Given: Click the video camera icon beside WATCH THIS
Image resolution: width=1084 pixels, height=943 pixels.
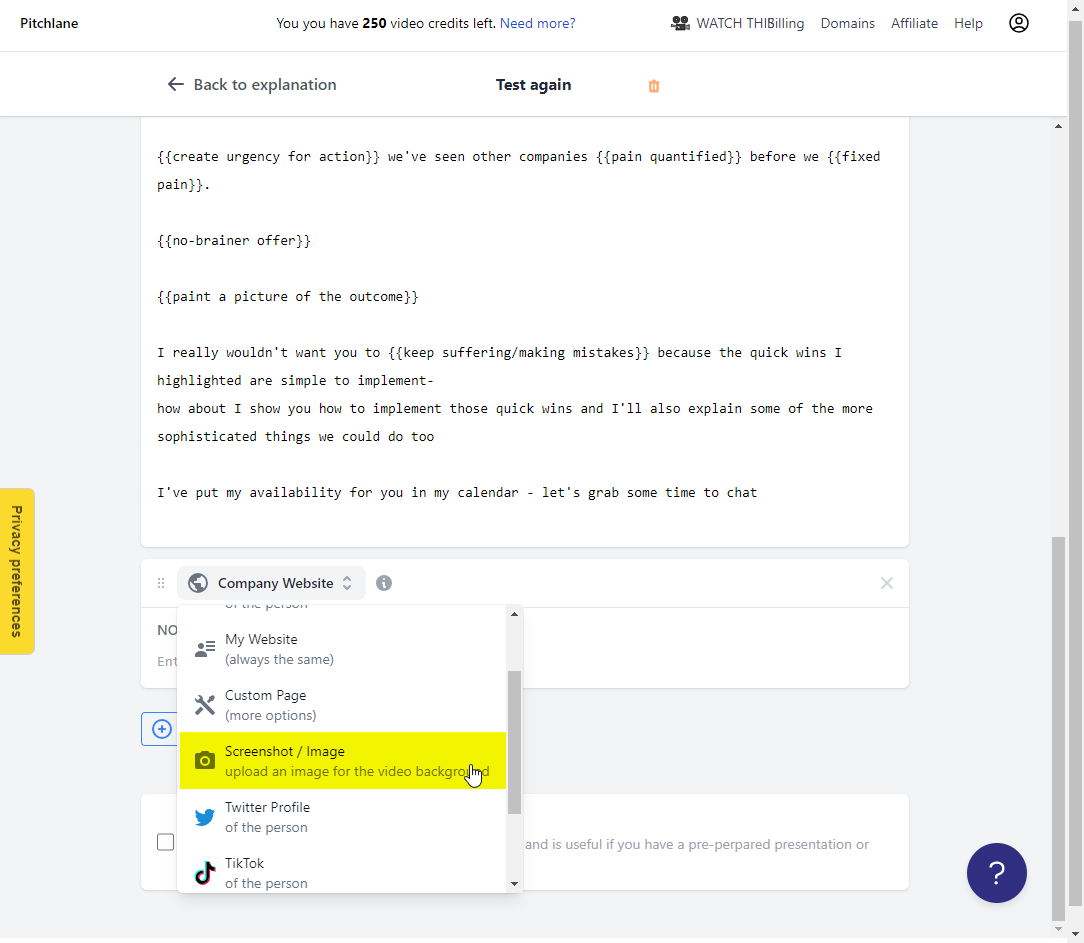Looking at the screenshot, I should click(x=680, y=24).
